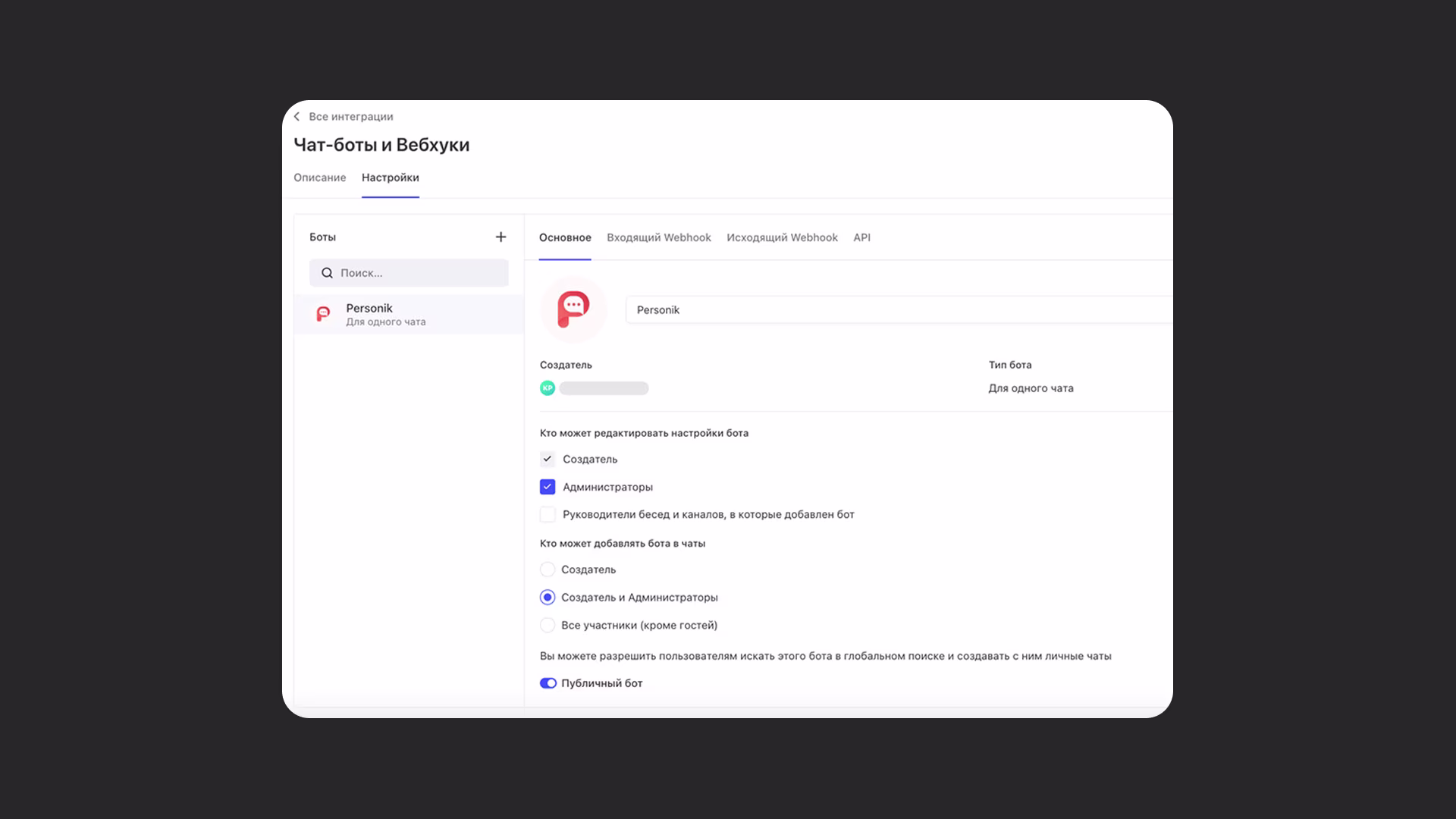1456x819 pixels.
Task: Go to the API tab
Action: tap(861, 237)
